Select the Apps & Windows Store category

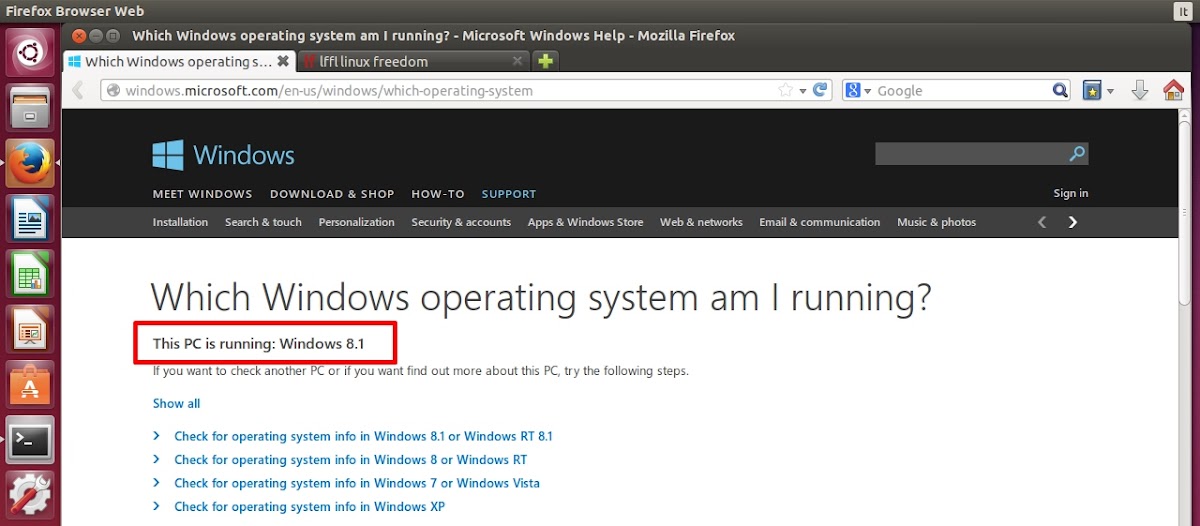pos(585,222)
